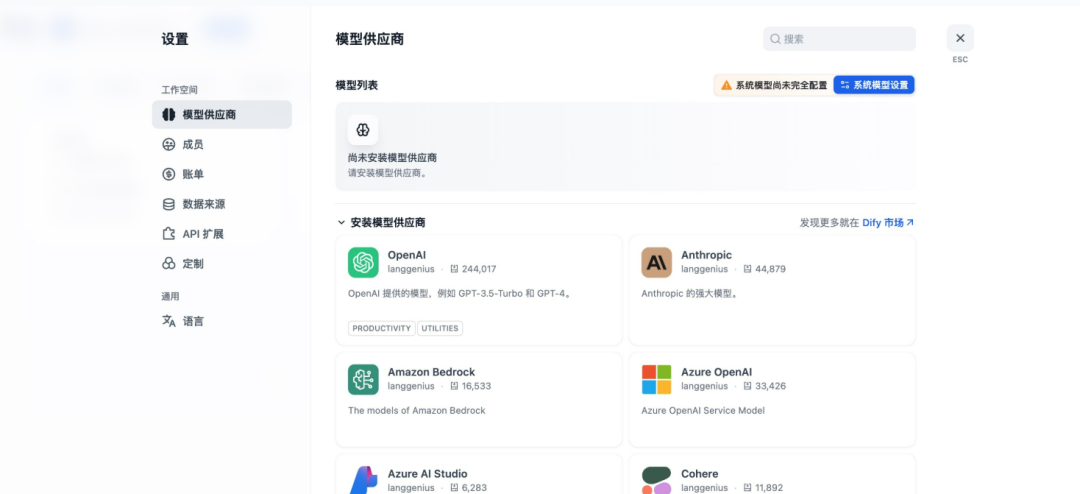Click the 244,017 download count
Viewport: 1080px width, 494px height.
click(x=479, y=269)
